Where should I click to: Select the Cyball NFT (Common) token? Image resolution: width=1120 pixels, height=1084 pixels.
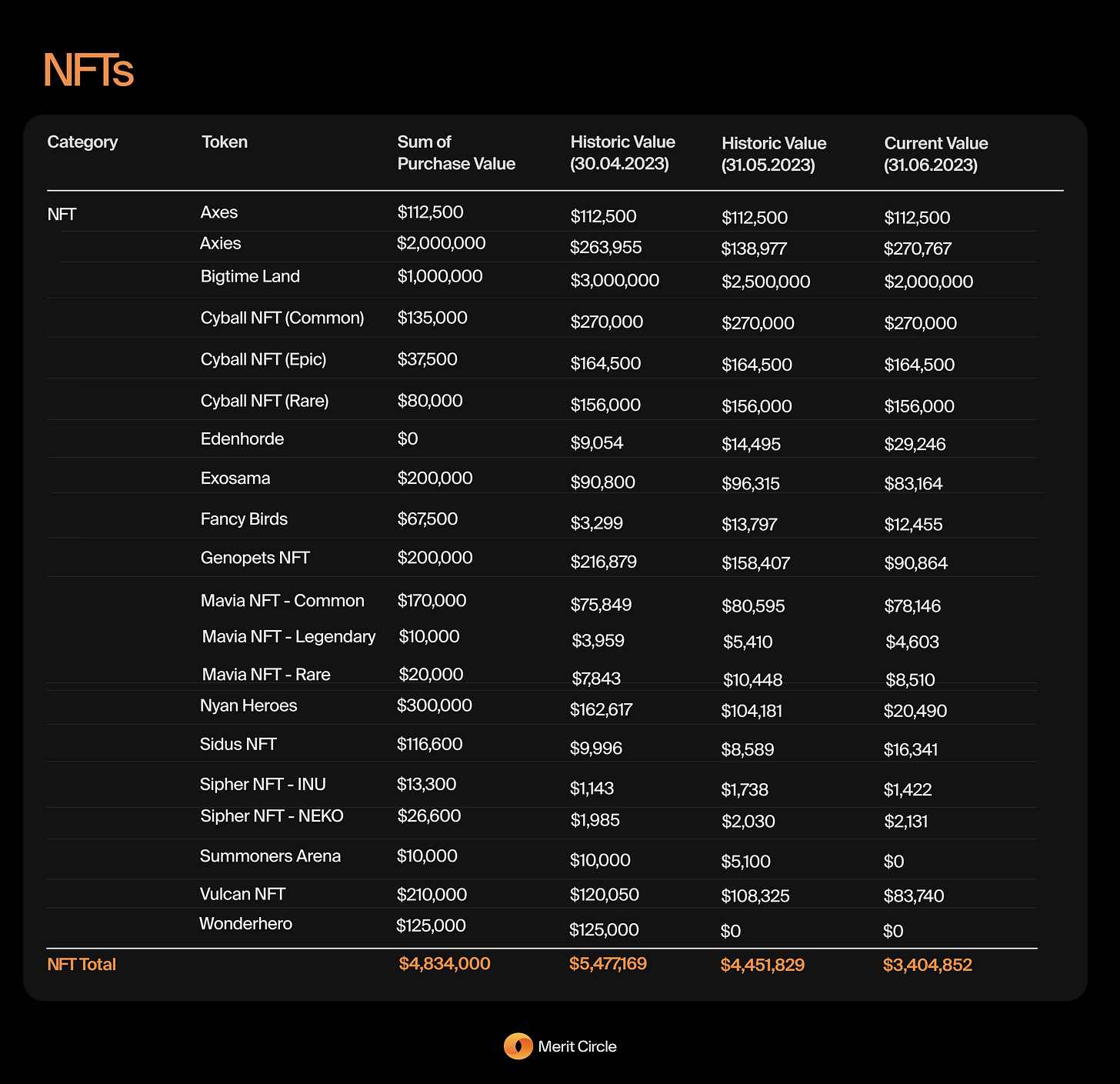[x=282, y=318]
